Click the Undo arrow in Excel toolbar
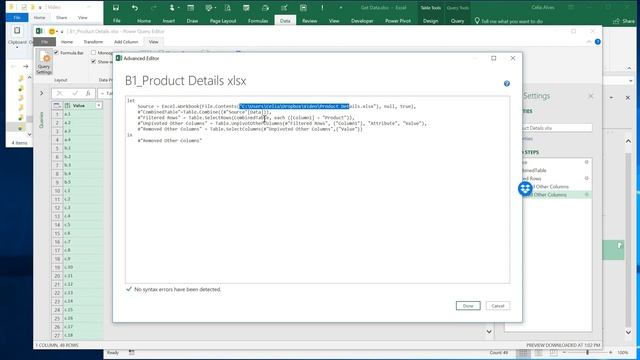The image size is (640, 360). (135, 8)
